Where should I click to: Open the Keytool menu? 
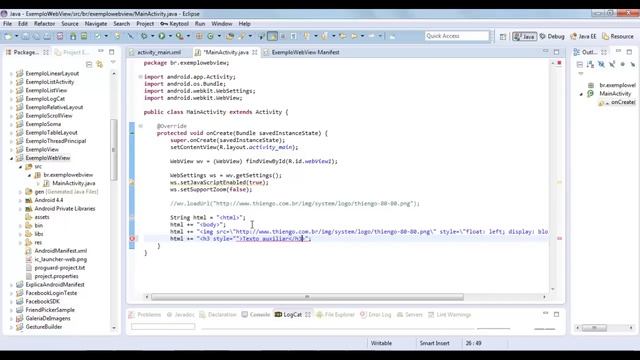[x=174, y=24]
